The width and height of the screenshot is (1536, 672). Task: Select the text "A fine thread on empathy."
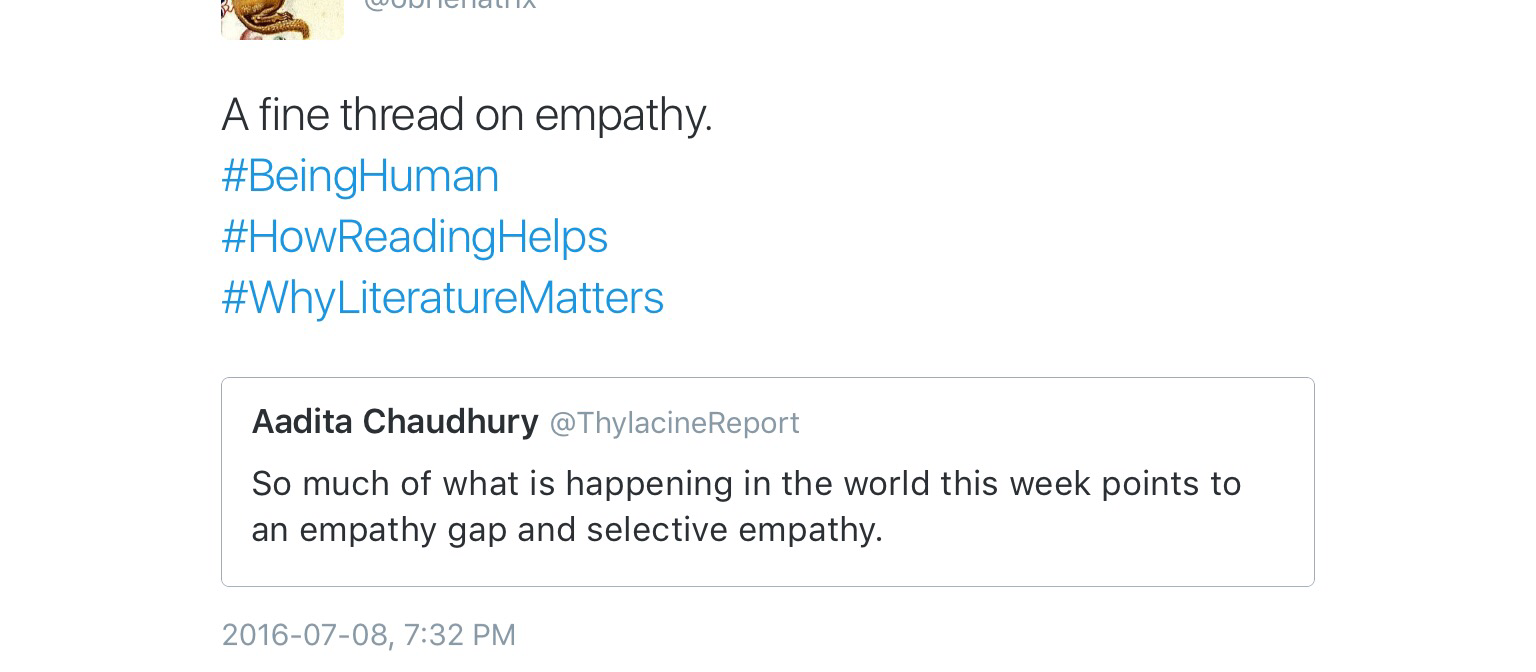pos(466,115)
